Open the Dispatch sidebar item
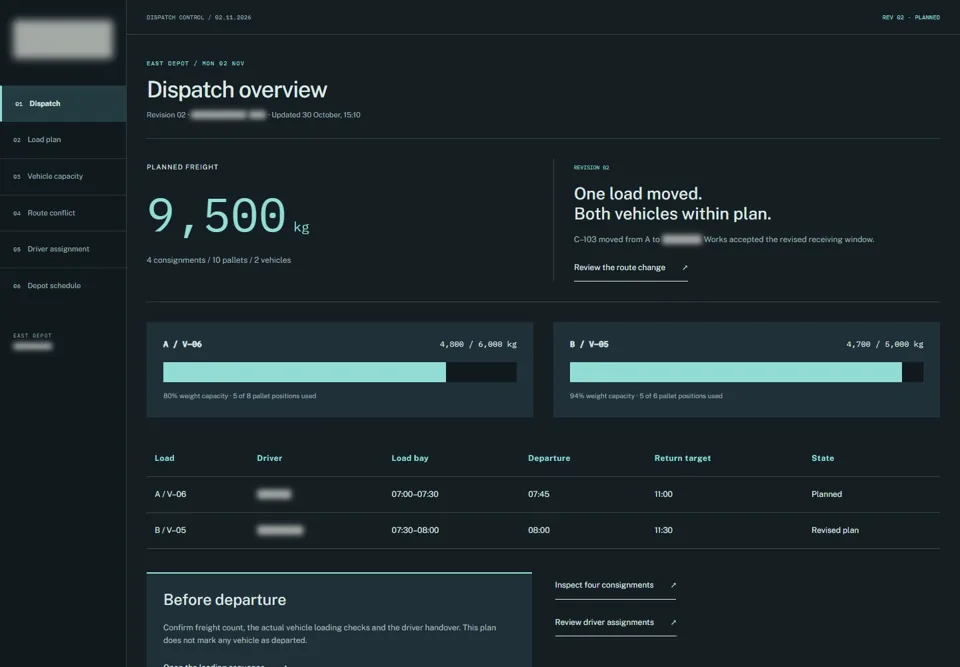Viewport: 960px width, 667px height. (63, 104)
